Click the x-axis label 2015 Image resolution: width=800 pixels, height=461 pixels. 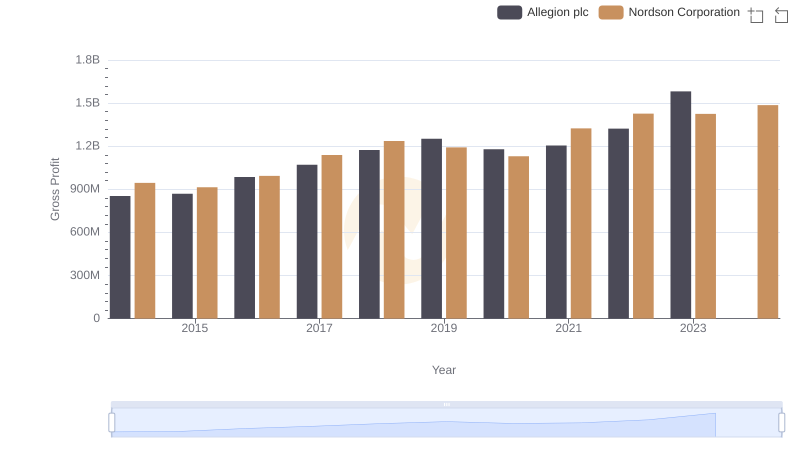[x=195, y=328]
